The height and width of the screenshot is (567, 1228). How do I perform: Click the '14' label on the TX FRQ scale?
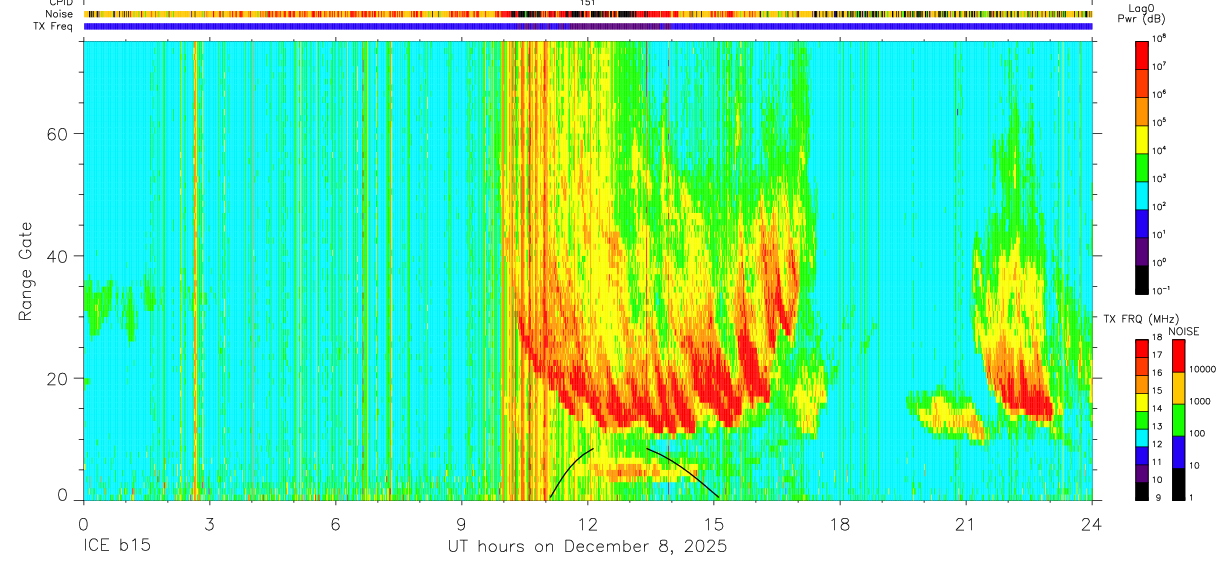1159,410
